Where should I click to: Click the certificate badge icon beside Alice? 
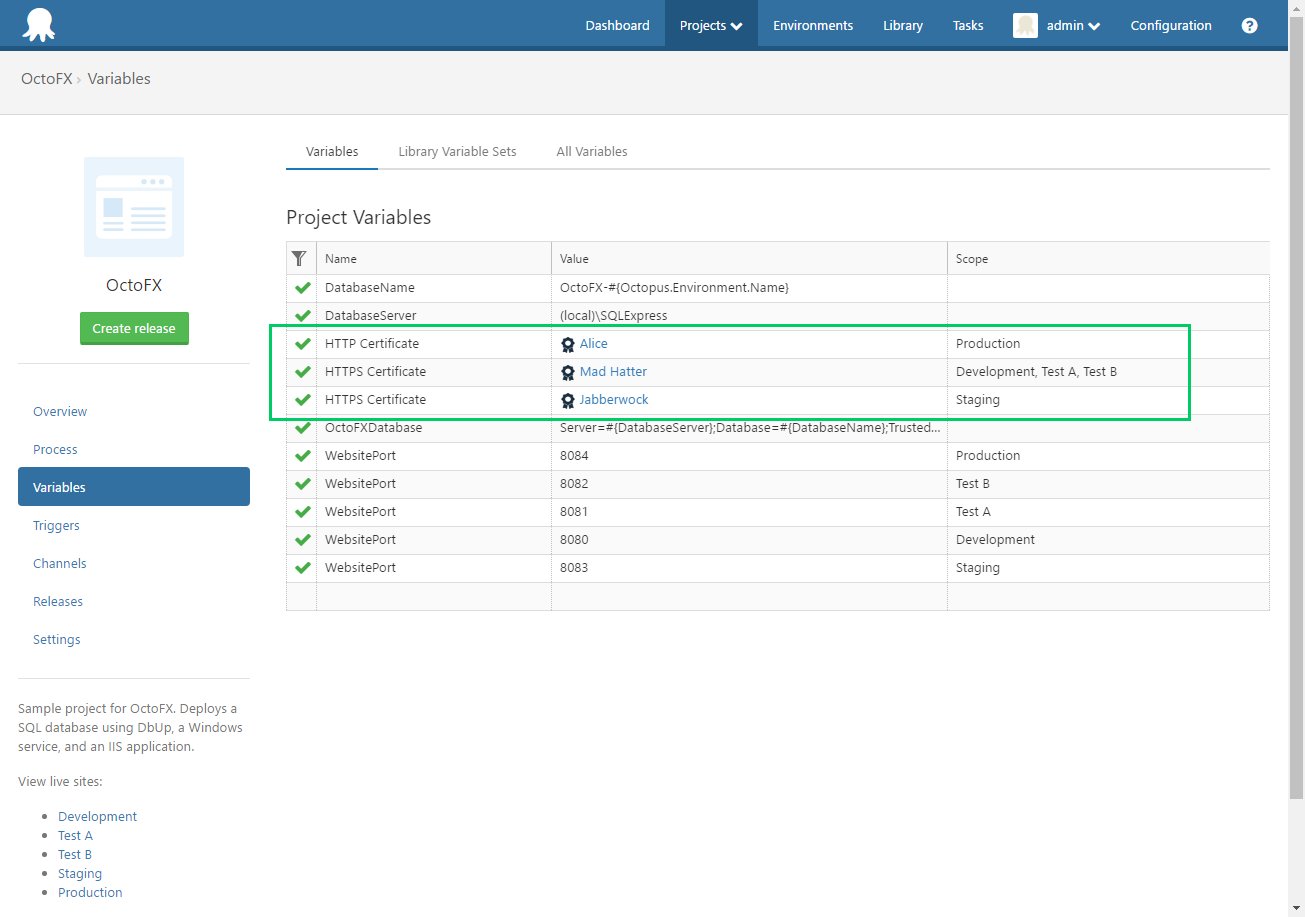coord(569,343)
